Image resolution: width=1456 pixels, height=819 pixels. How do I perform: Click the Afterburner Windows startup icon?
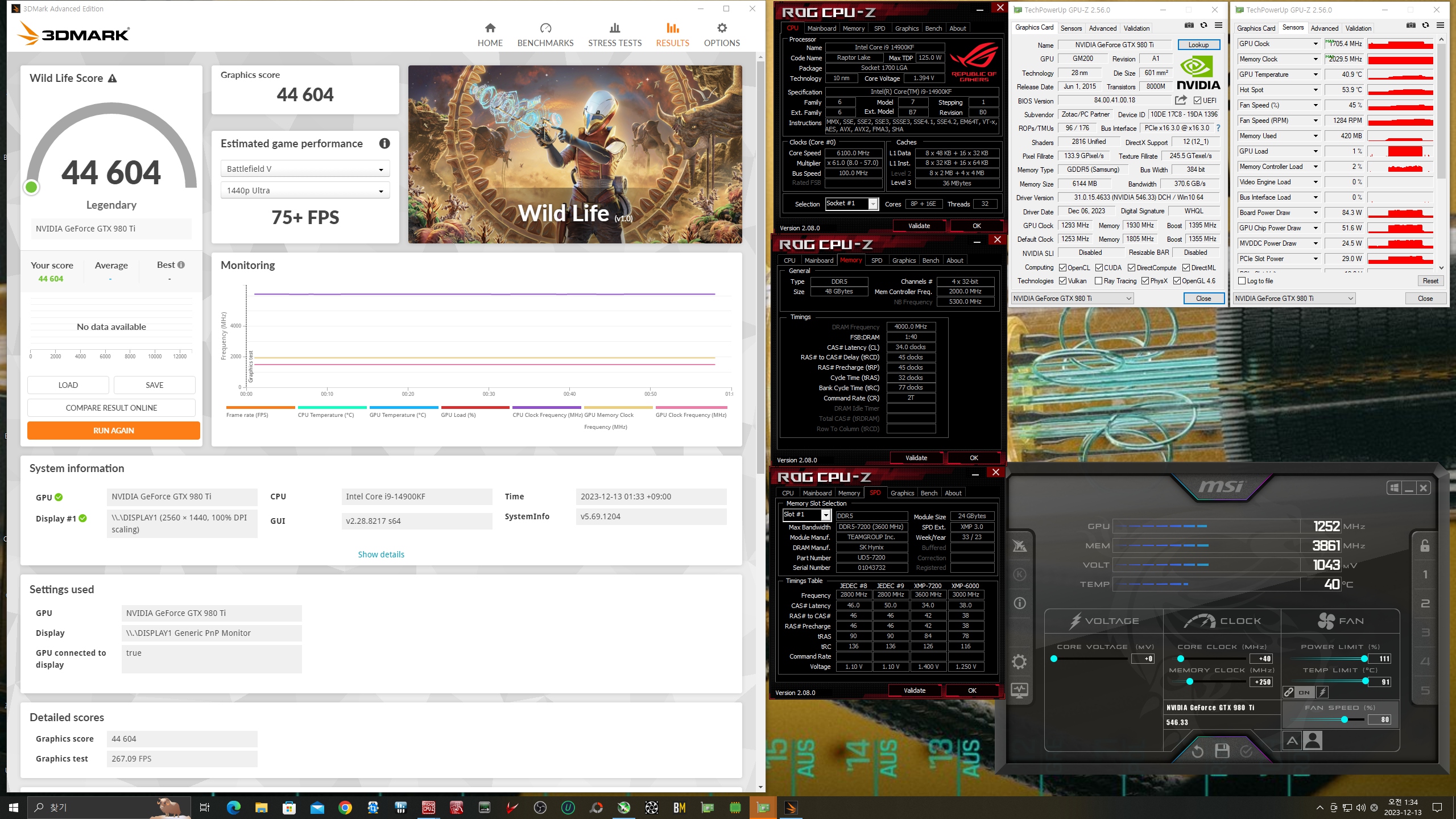click(1394, 488)
